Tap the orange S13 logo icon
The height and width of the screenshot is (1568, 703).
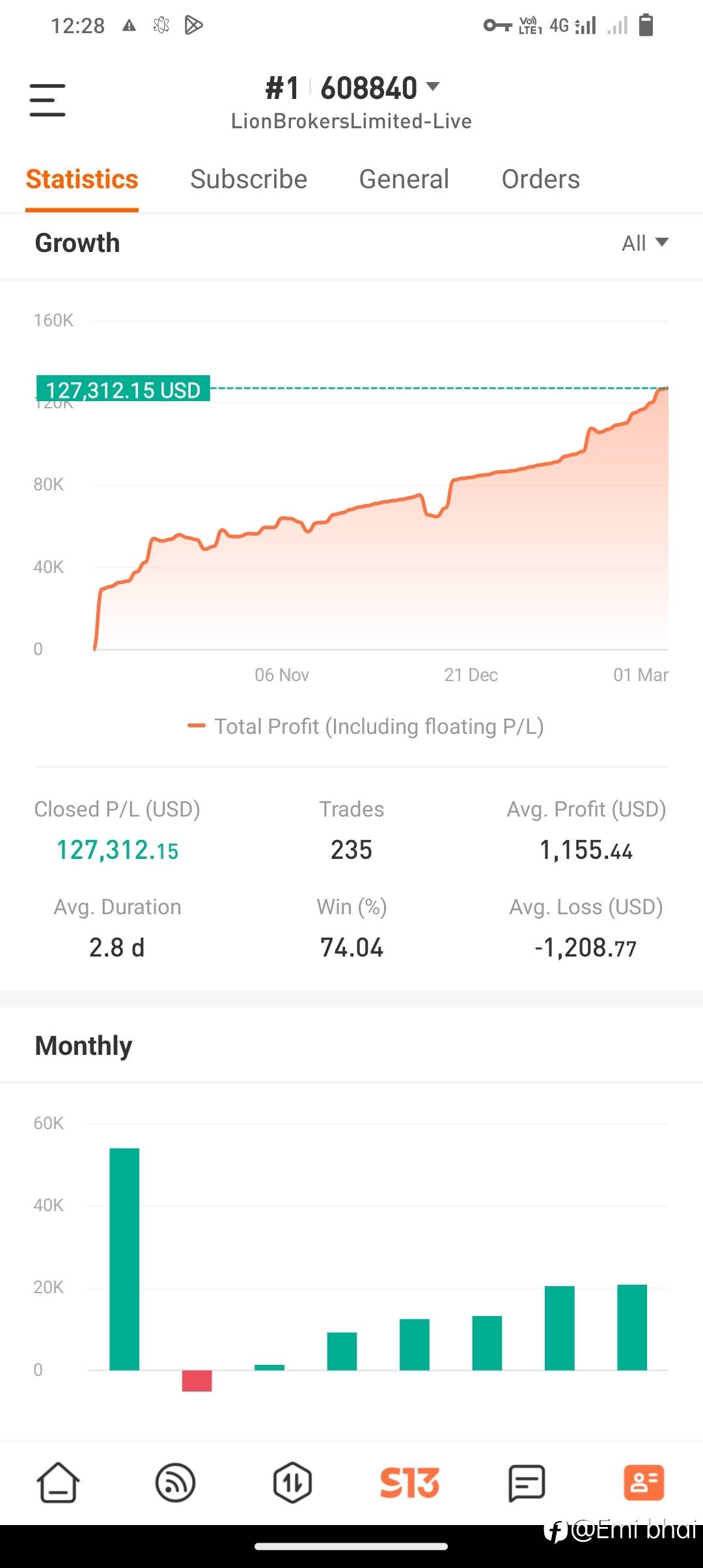click(x=409, y=1483)
